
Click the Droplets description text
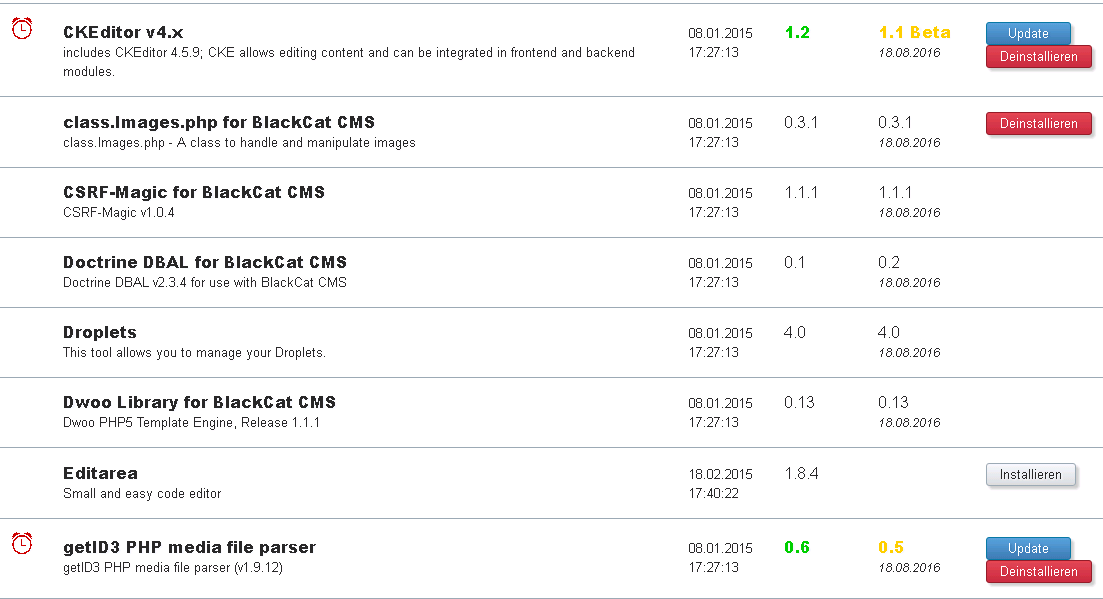(x=194, y=352)
